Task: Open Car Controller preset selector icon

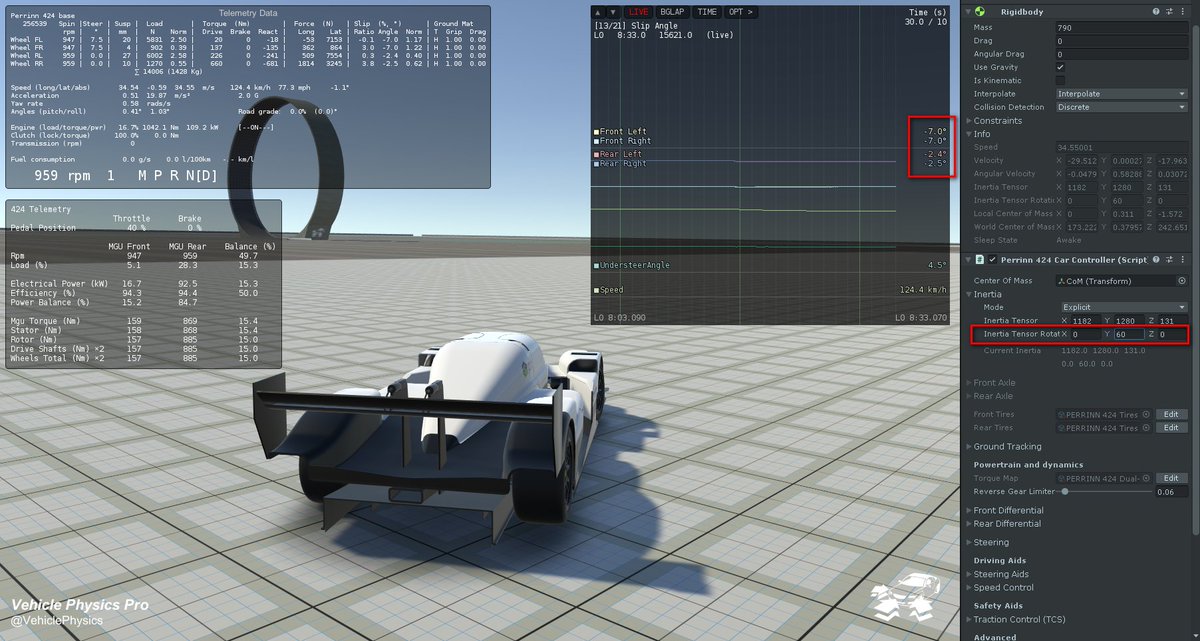Action: [x=1169, y=260]
